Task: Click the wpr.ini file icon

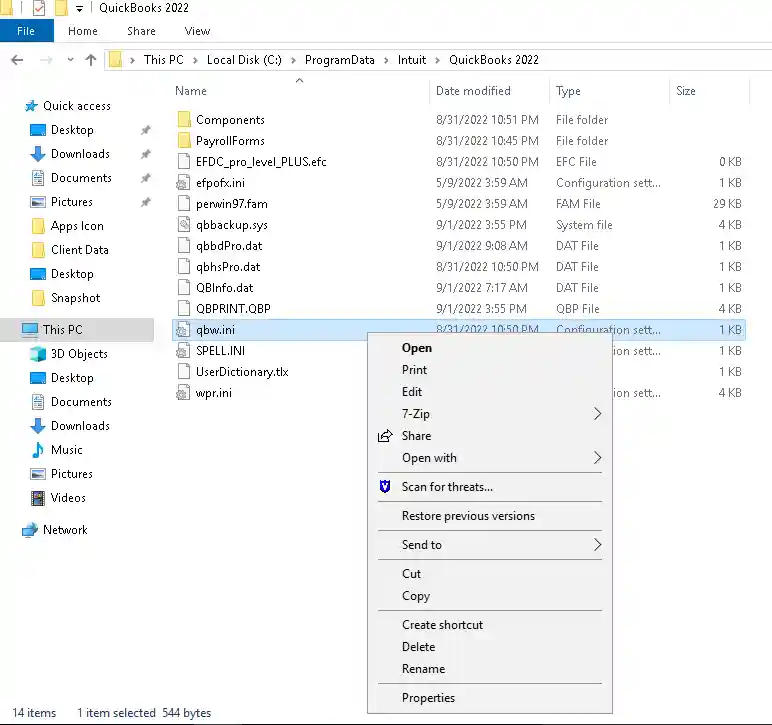Action: click(184, 393)
